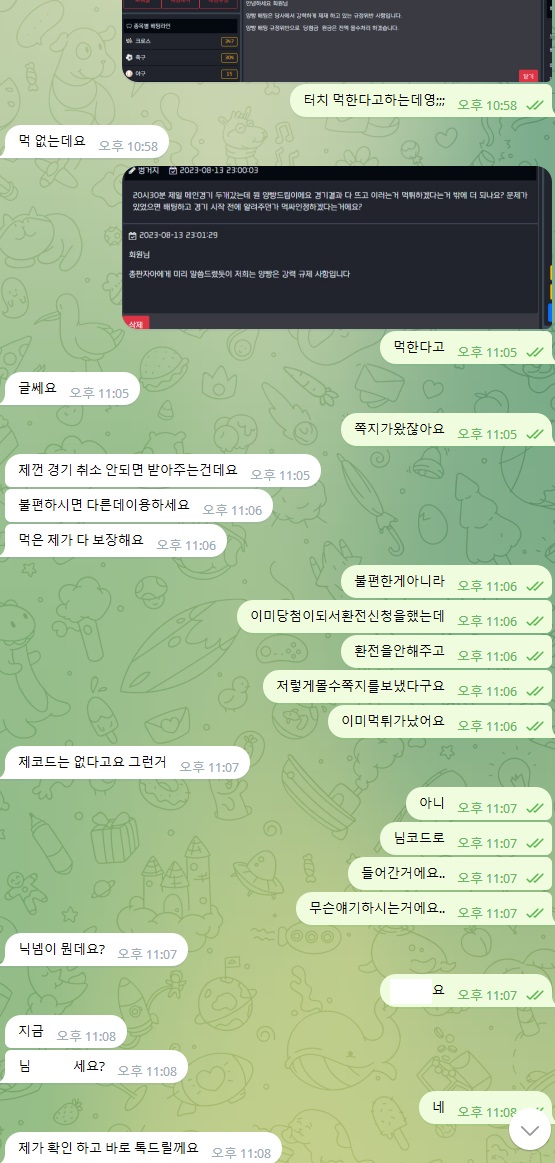Select the '제가 확인 하고 바로 톡드릴께요' message
The image size is (555, 1163).
coord(141,1148)
